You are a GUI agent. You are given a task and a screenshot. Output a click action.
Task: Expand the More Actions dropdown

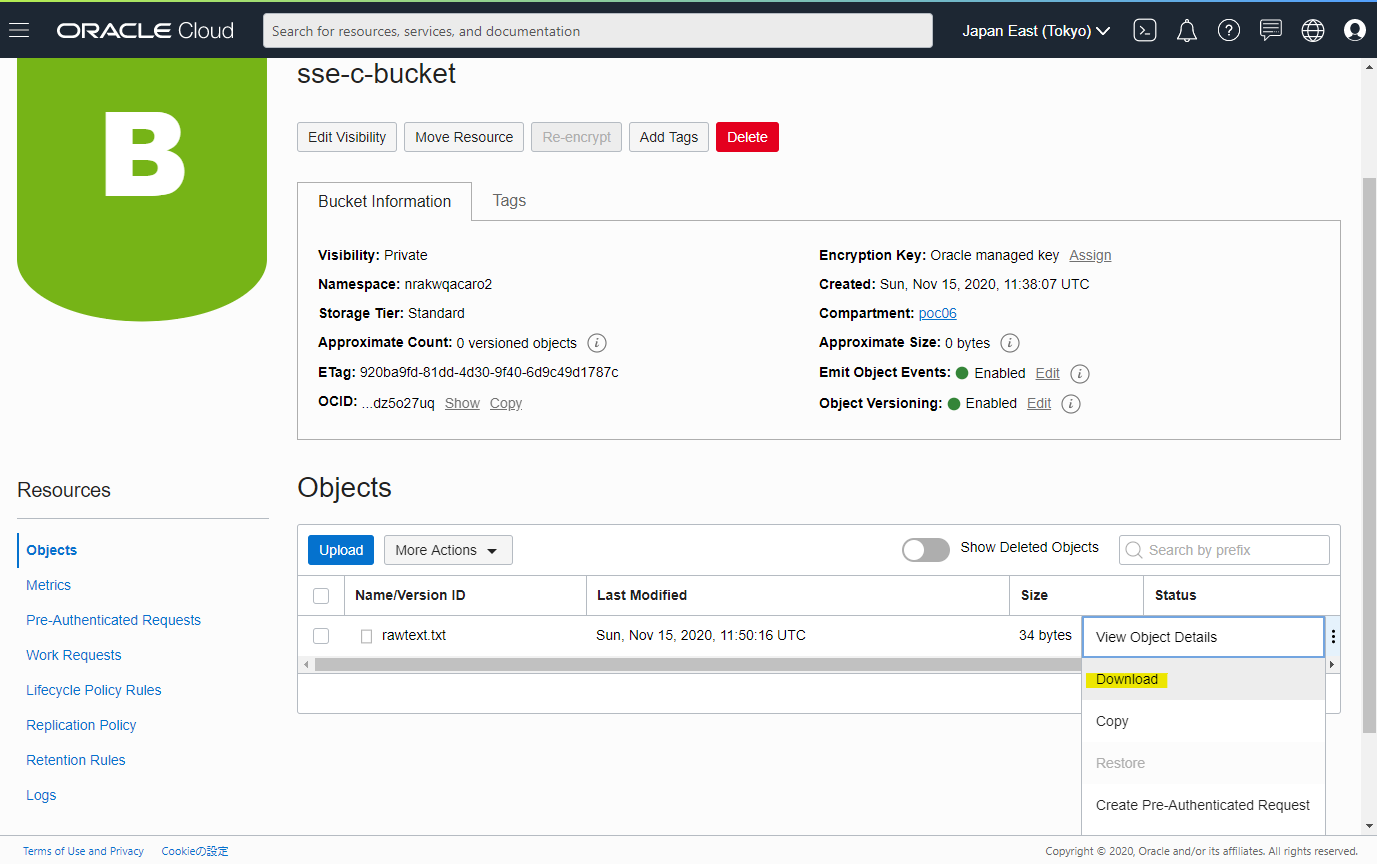pos(448,550)
